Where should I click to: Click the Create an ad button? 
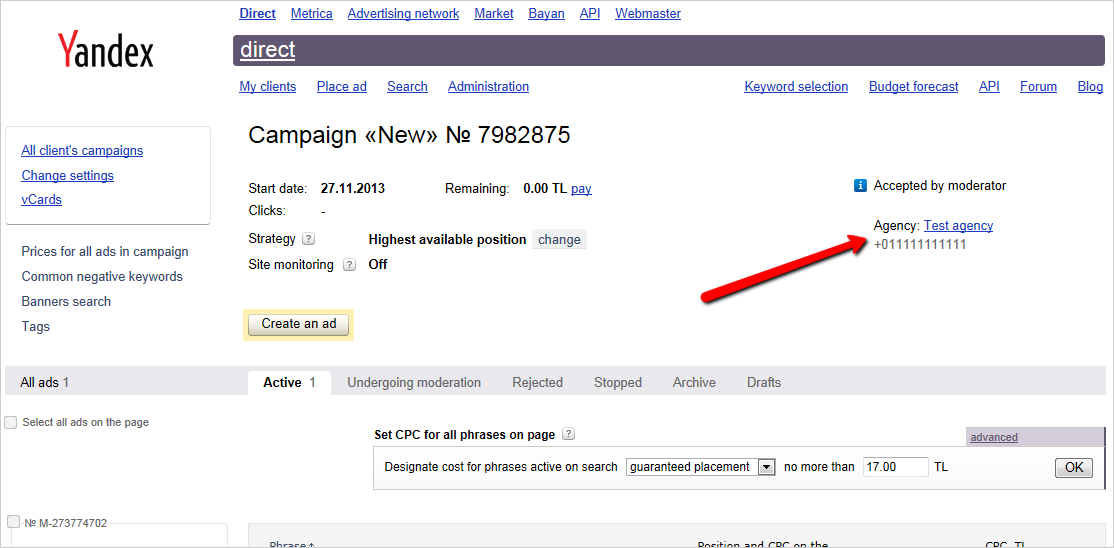click(x=298, y=324)
